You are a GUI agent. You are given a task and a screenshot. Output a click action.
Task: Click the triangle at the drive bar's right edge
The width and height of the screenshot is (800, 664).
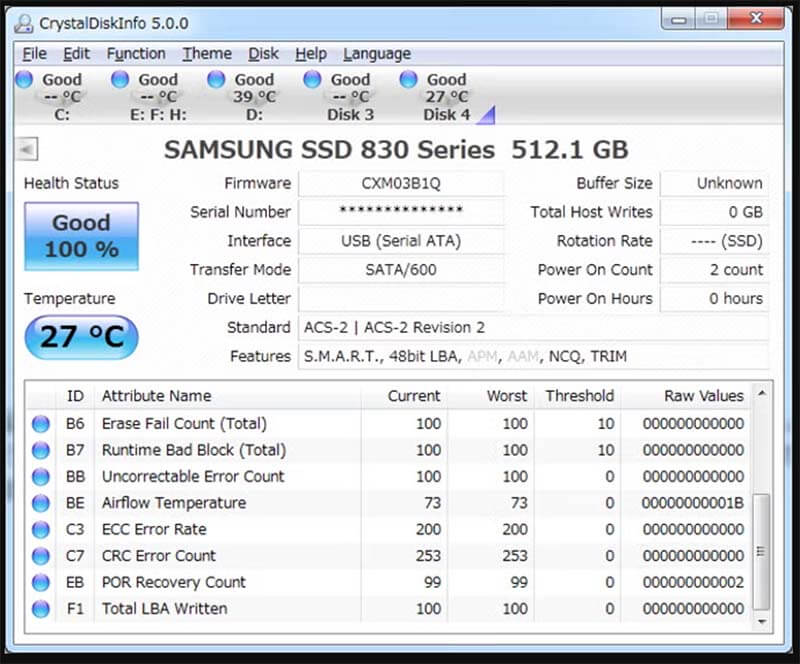(x=483, y=117)
